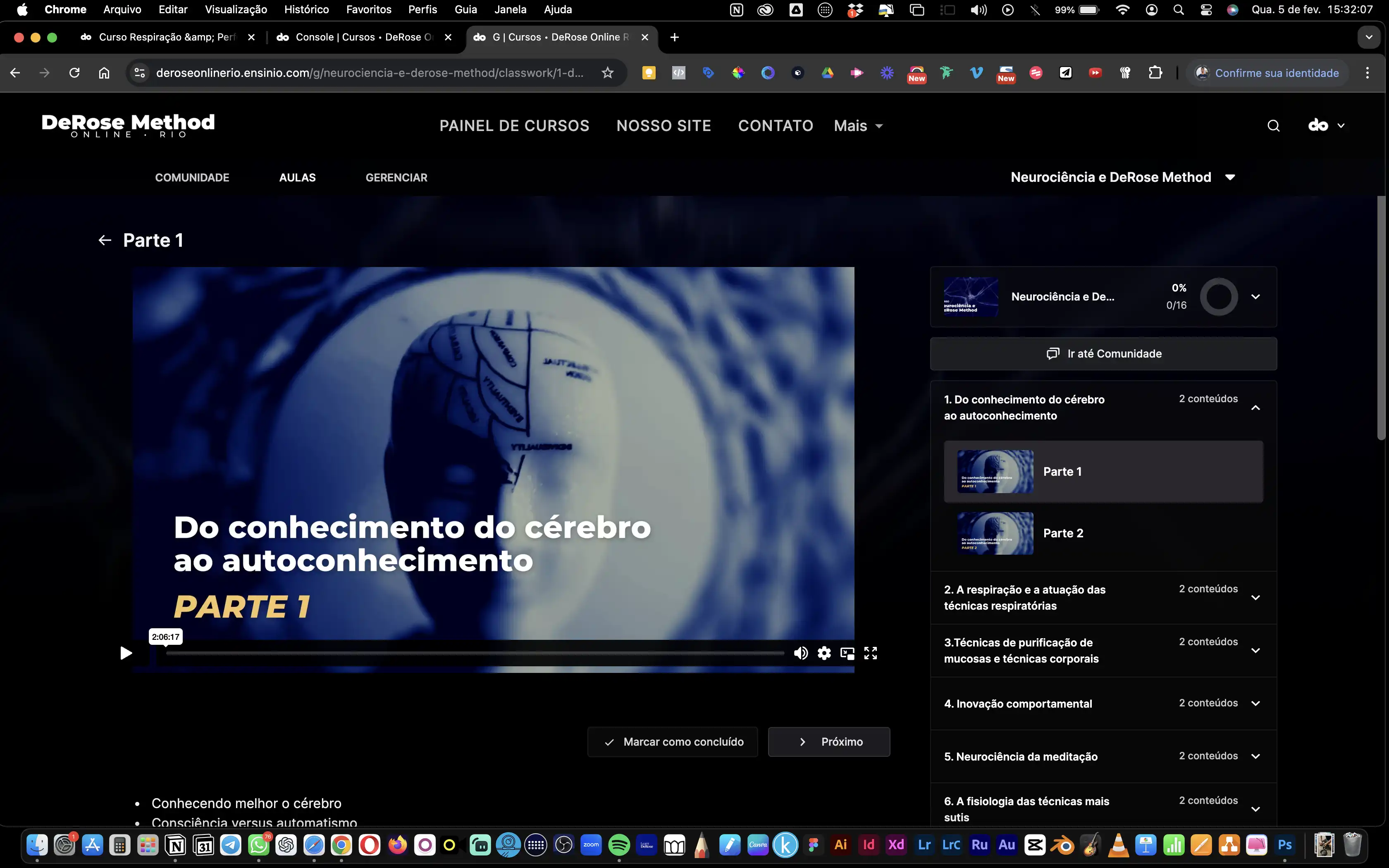Enable picture-in-picture mode on the video
The image size is (1389, 868).
[x=847, y=653]
